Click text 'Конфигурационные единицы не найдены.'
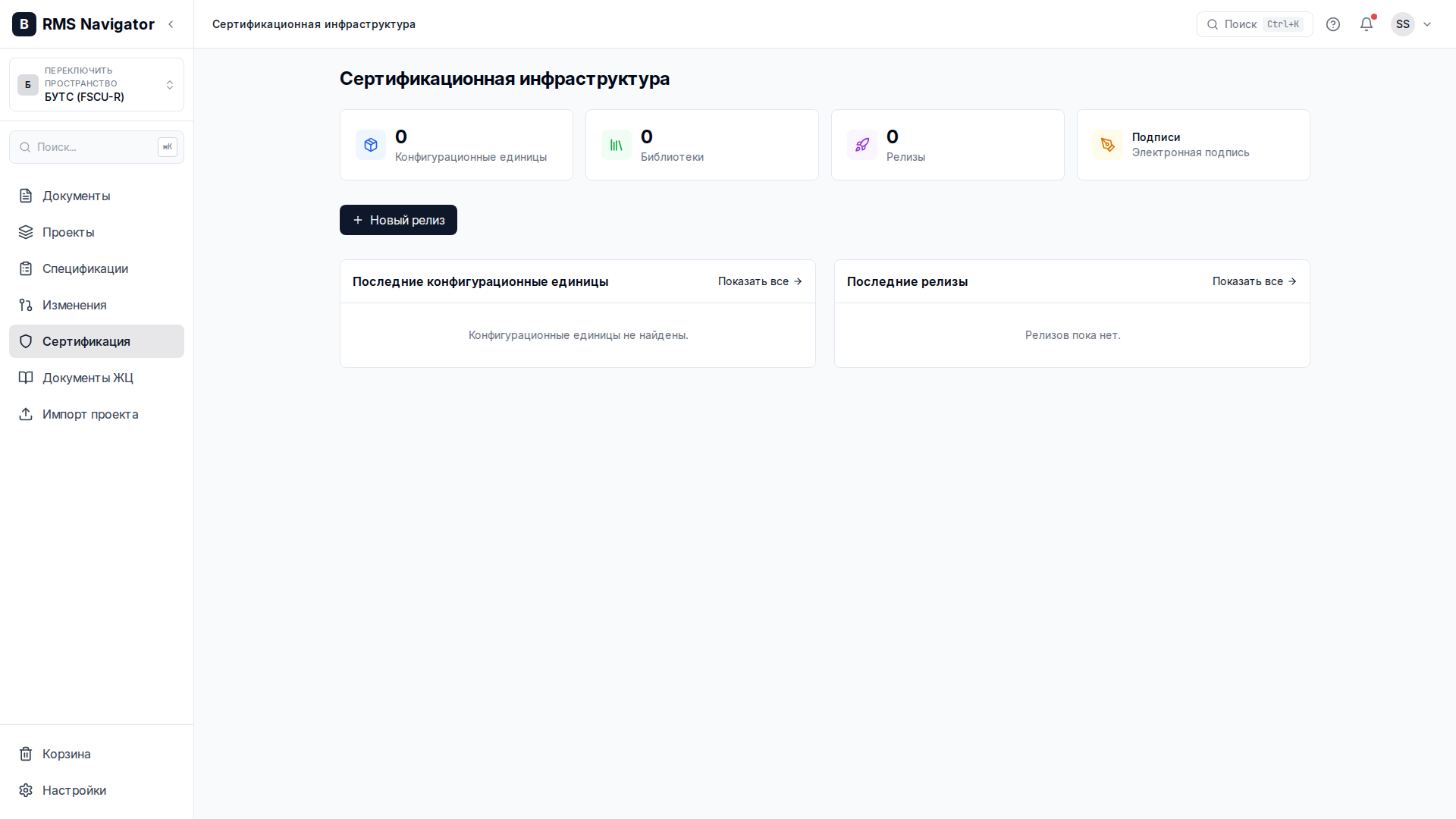Viewport: 1456px width, 819px height. pos(579,335)
